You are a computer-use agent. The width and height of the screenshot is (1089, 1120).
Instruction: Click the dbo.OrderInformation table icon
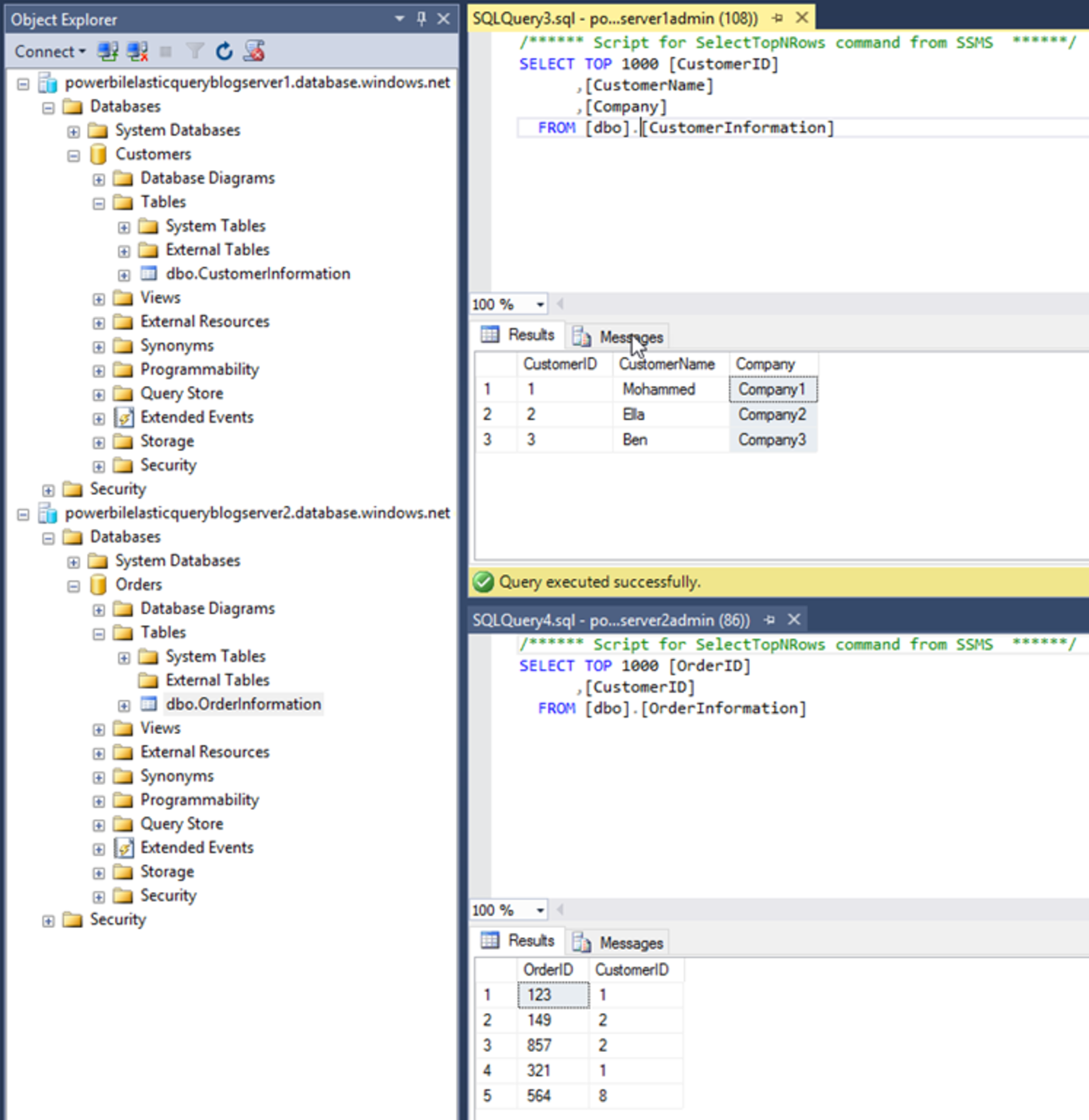pos(148,704)
